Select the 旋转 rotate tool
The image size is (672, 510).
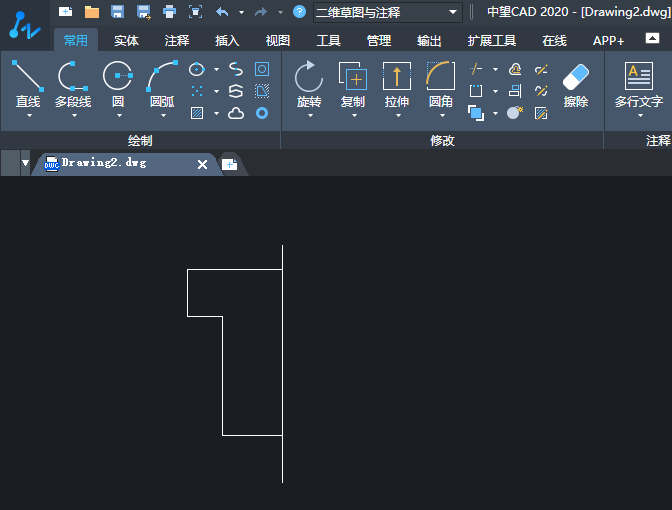[x=309, y=84]
